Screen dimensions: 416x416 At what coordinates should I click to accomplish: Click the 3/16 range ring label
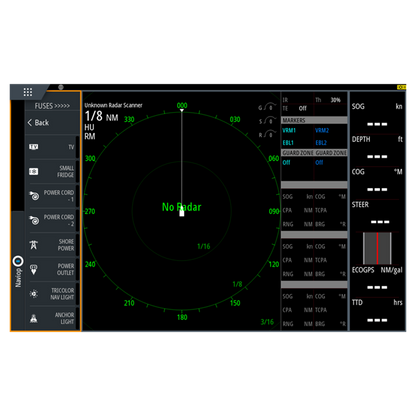coord(267,322)
